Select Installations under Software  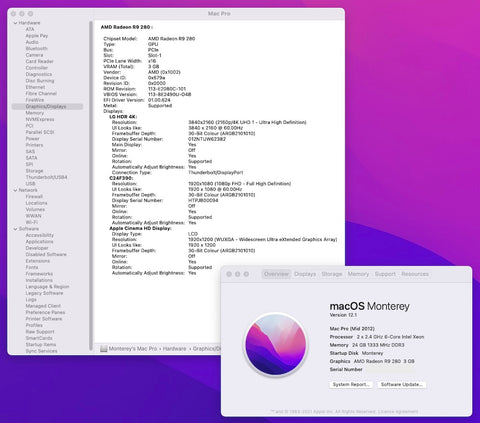coord(39,280)
